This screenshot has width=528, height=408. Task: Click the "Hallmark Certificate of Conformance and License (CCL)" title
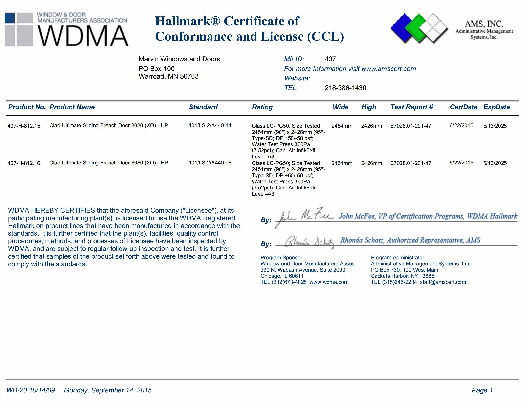click(249, 29)
